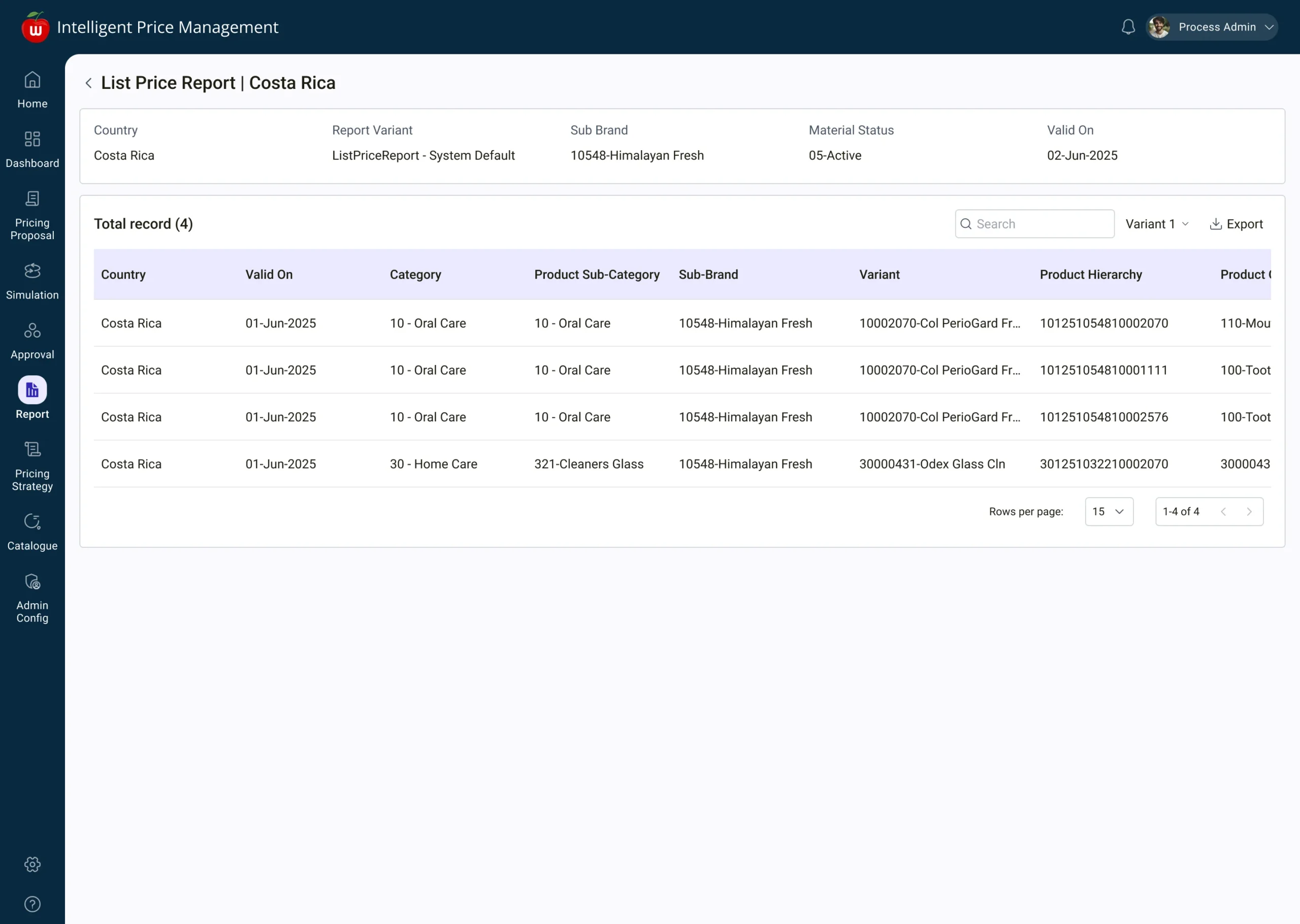Select the Report sidebar icon
Screen dimensions: 1300x924
(x=32, y=390)
